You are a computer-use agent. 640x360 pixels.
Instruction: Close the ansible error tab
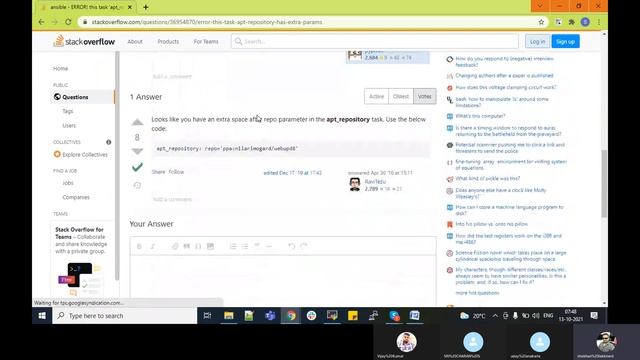pyautogui.click(x=130, y=7)
